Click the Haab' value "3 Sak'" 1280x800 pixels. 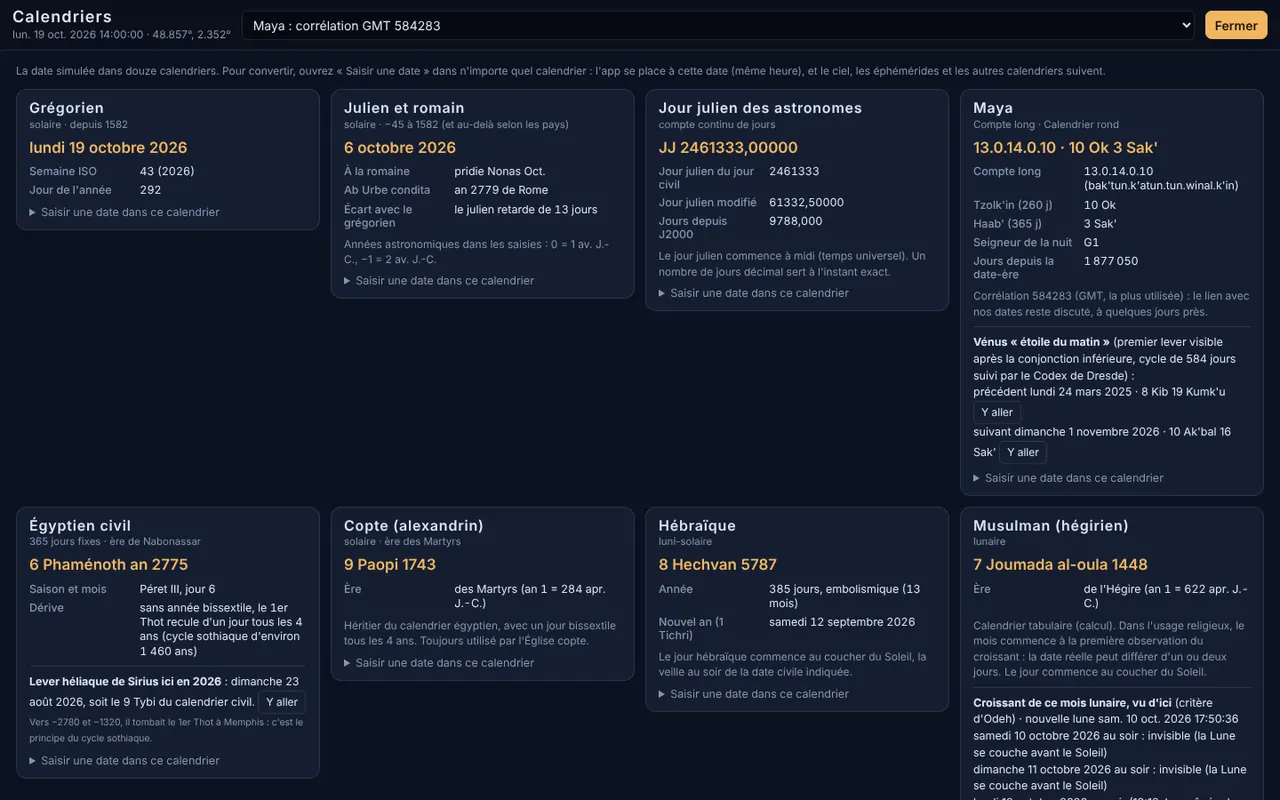point(1101,224)
